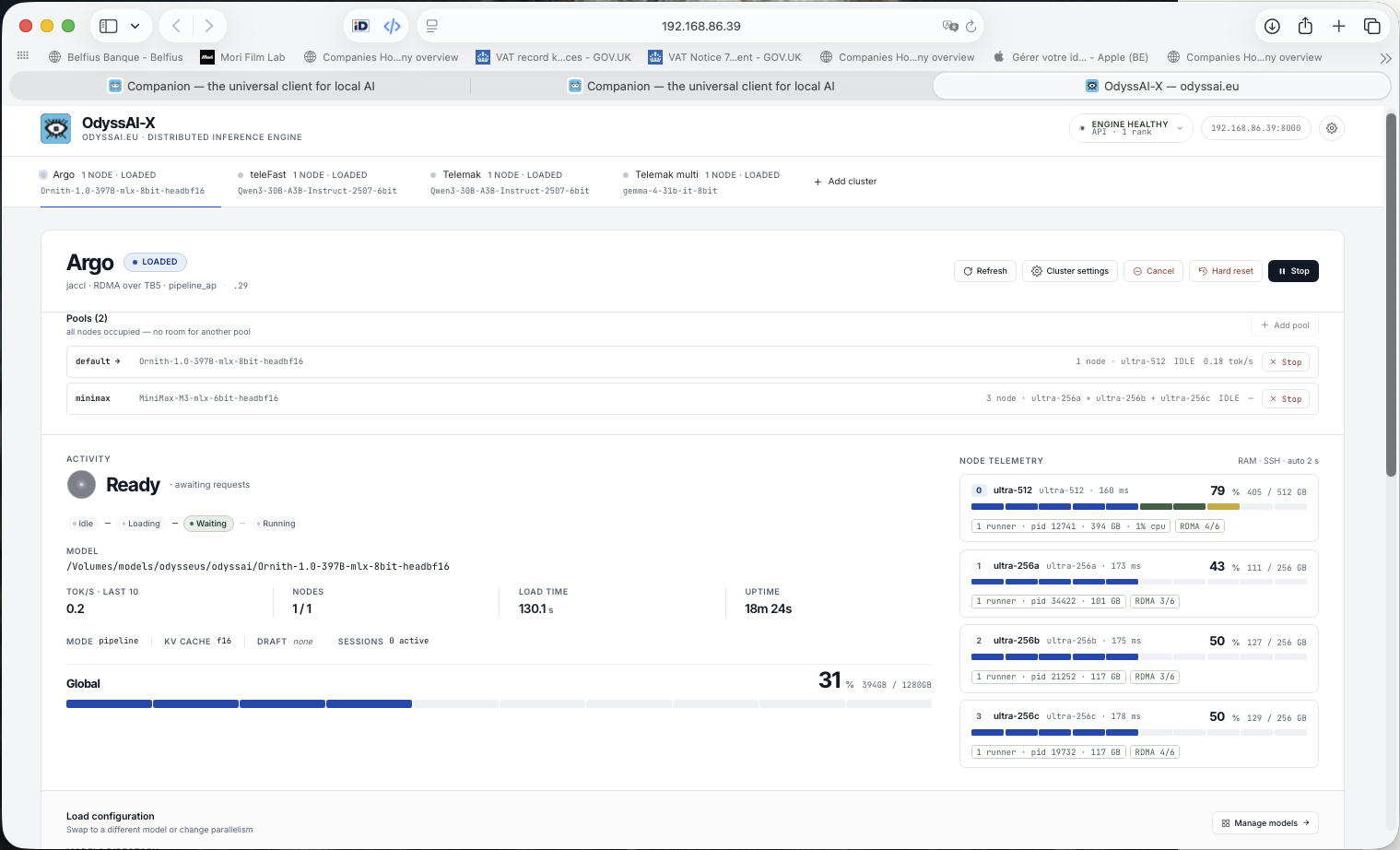The width and height of the screenshot is (1400, 850).
Task: Stop the Argo cluster with black Stop button
Action: point(1293,271)
